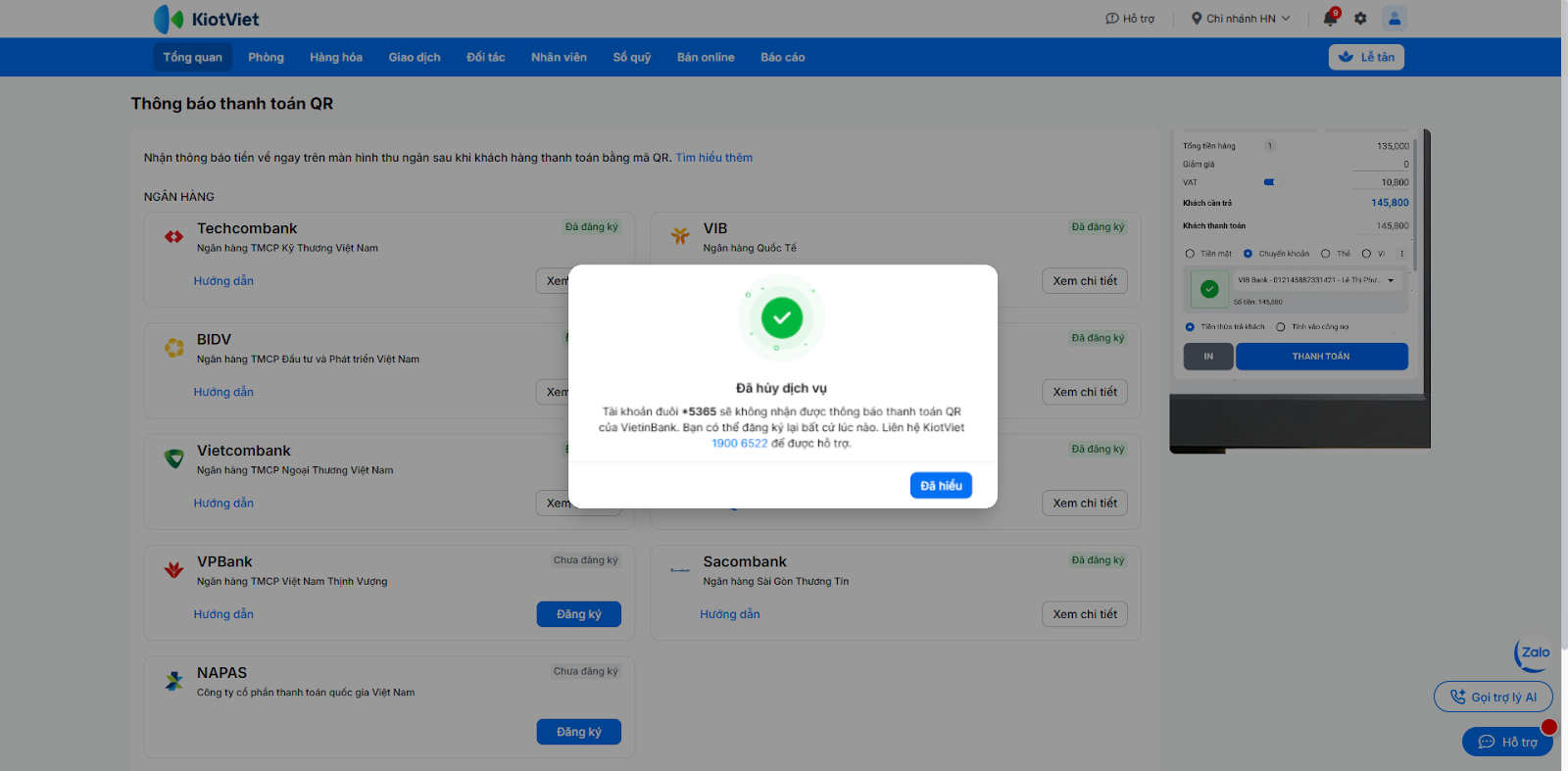
Task: Open Hướng dẫn link for Techcombank
Action: pyautogui.click(x=223, y=281)
